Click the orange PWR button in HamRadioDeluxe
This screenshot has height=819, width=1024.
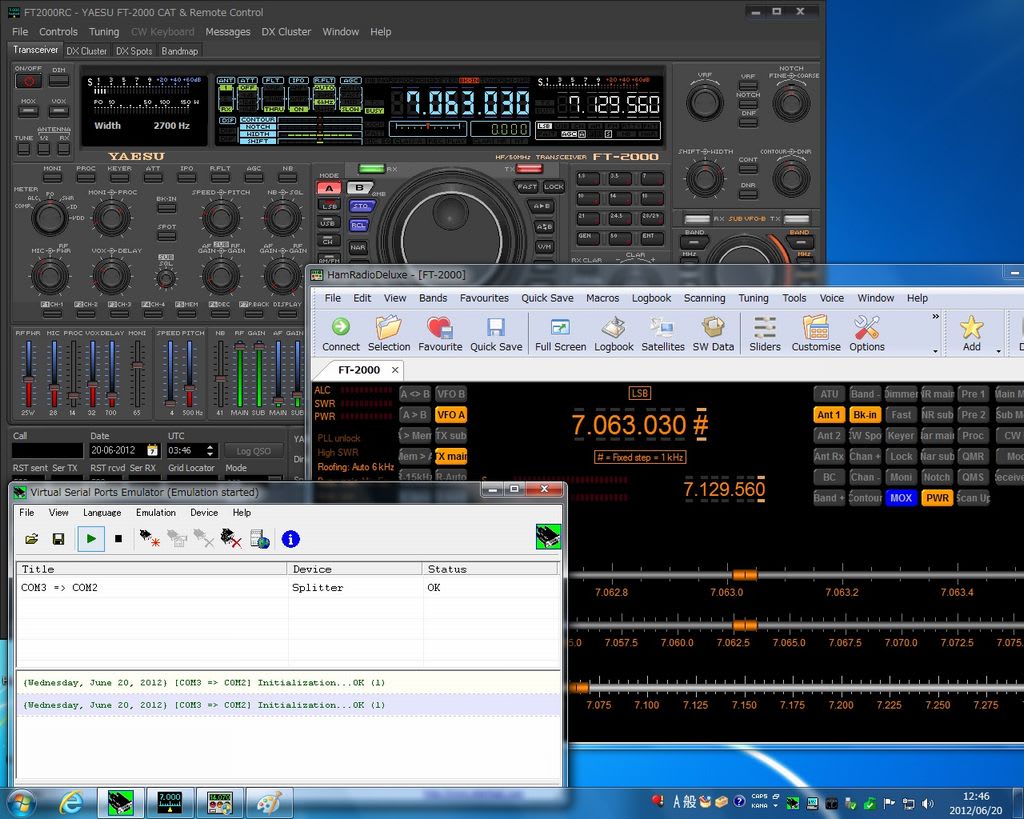pos(937,498)
